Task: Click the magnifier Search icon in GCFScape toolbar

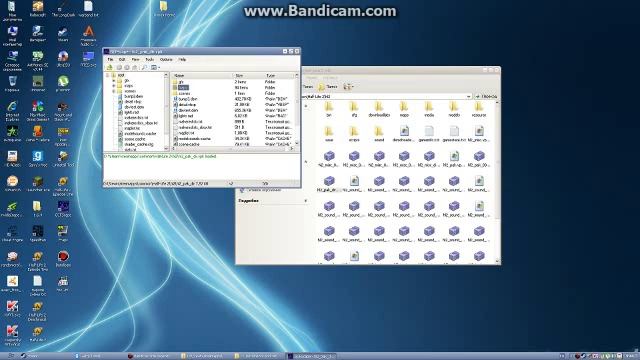Action: click(144, 67)
